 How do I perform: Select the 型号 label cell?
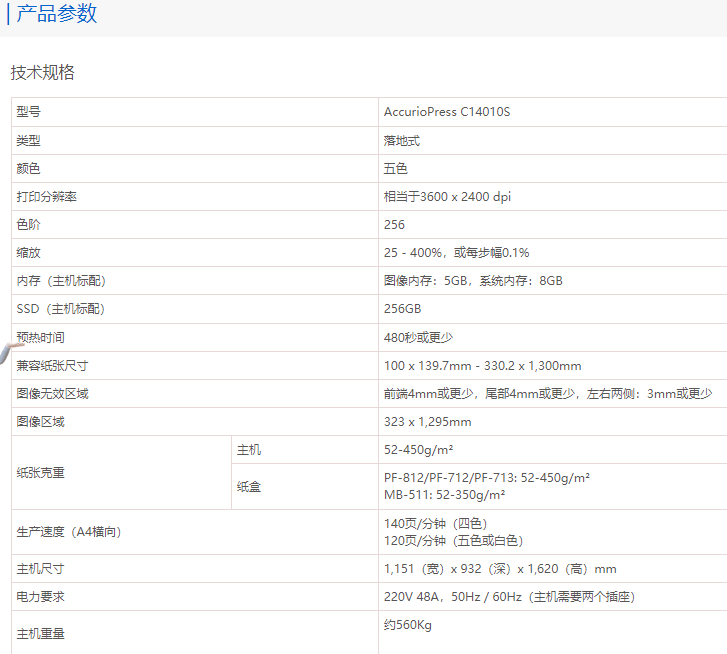28,112
